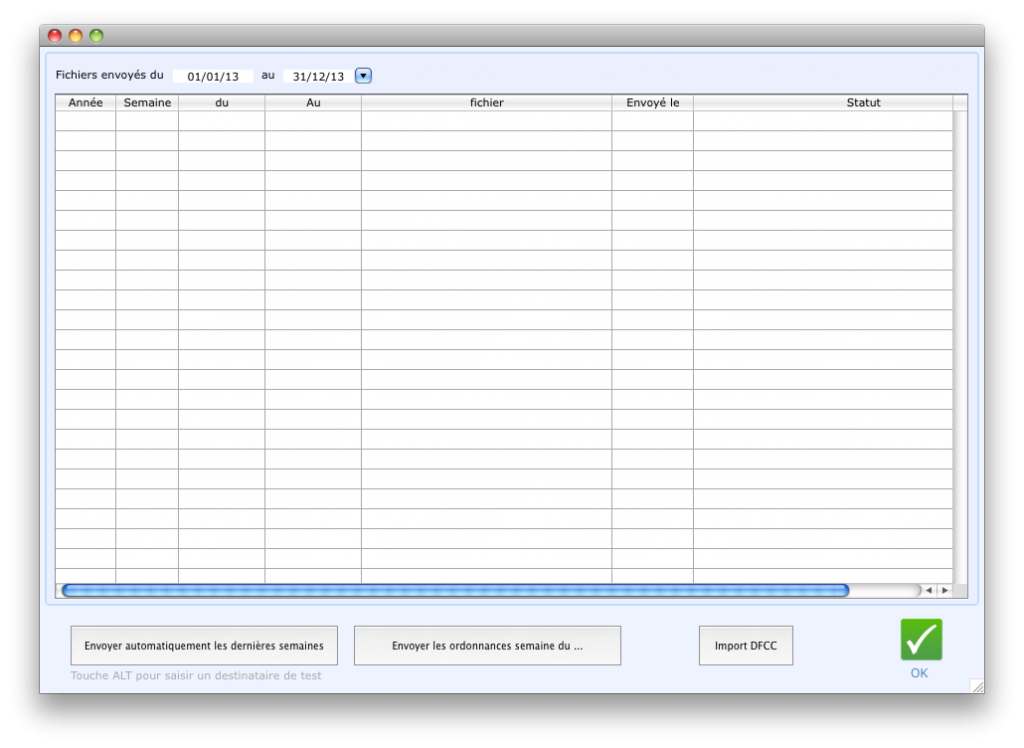Open the date range dropdown arrow

[x=363, y=76]
